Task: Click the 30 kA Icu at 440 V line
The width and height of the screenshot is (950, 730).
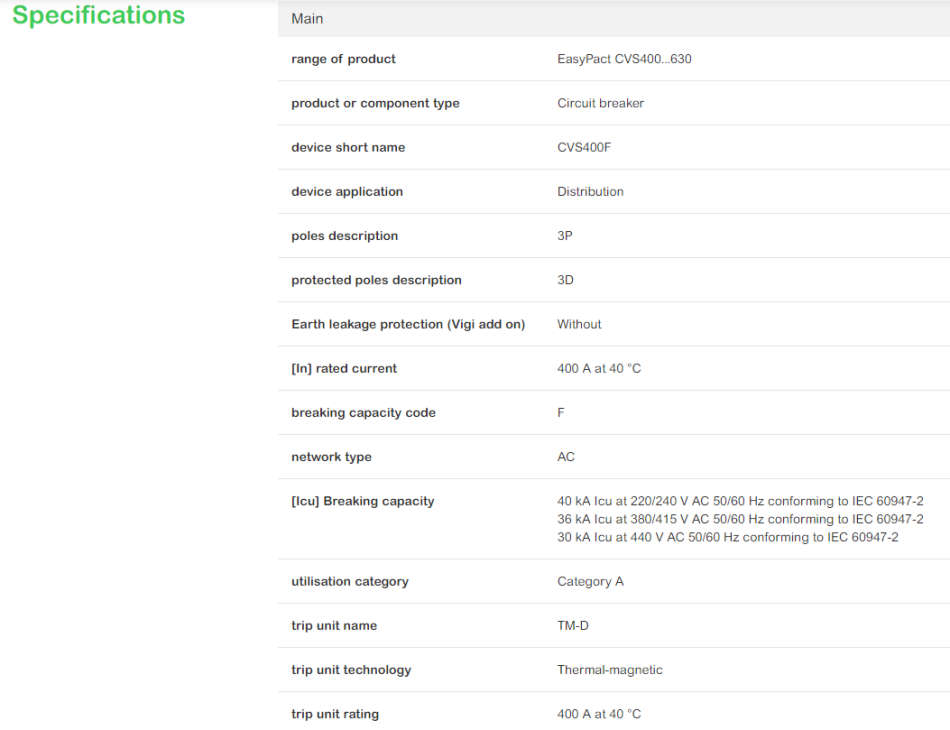Action: click(x=727, y=537)
